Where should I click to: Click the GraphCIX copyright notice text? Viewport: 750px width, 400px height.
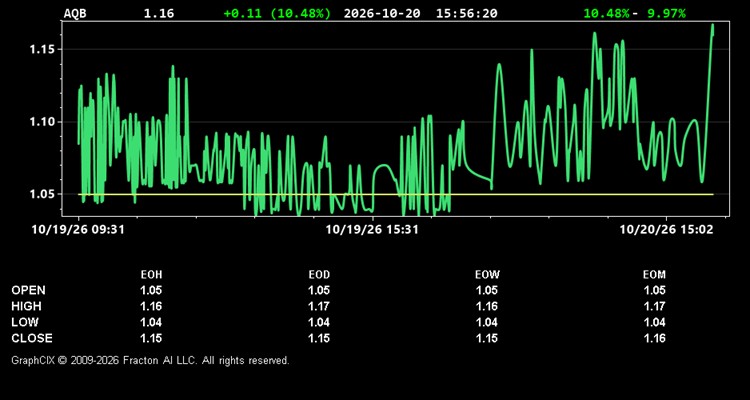tap(150, 360)
